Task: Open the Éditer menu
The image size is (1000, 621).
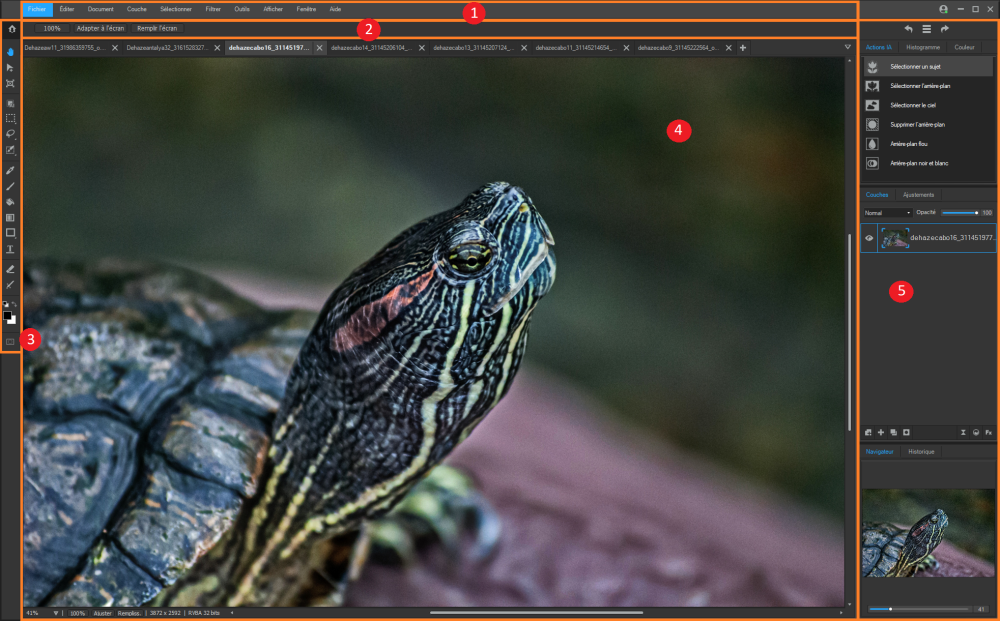Action: [67, 9]
